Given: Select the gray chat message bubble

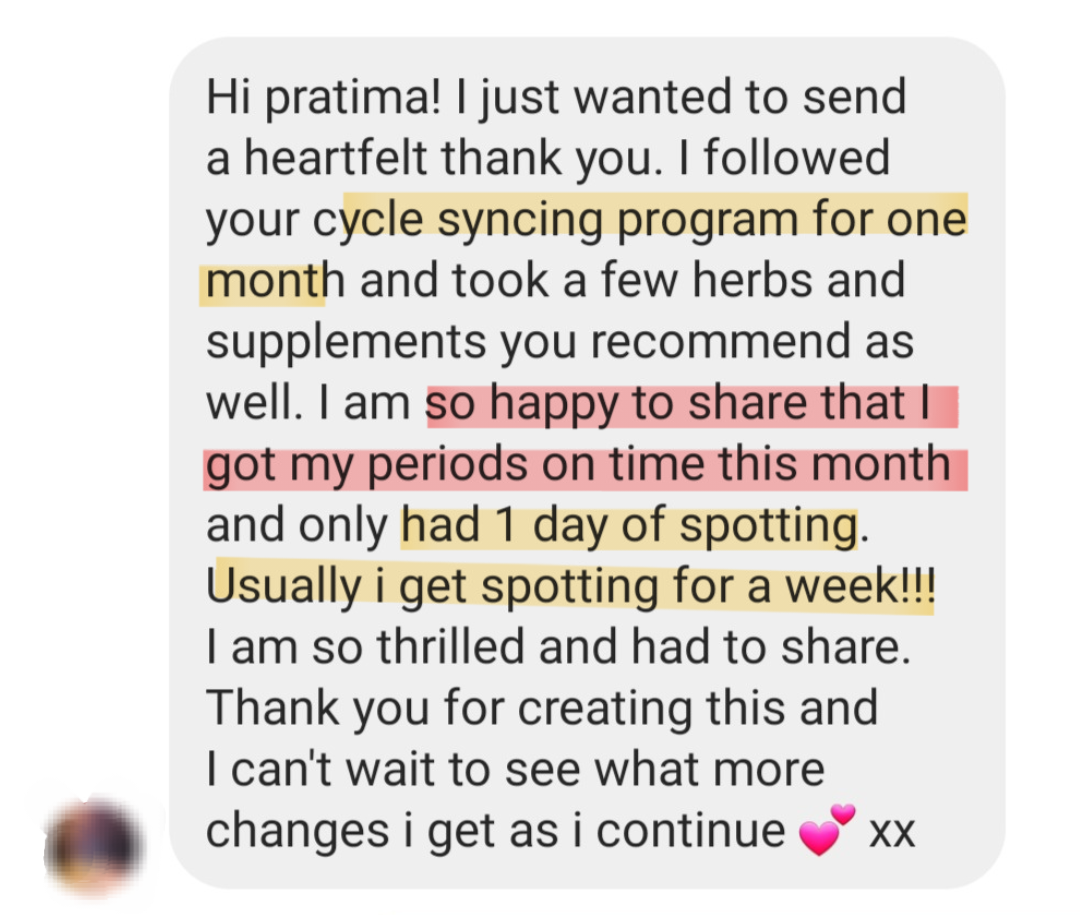Looking at the screenshot, I should pos(586,462).
